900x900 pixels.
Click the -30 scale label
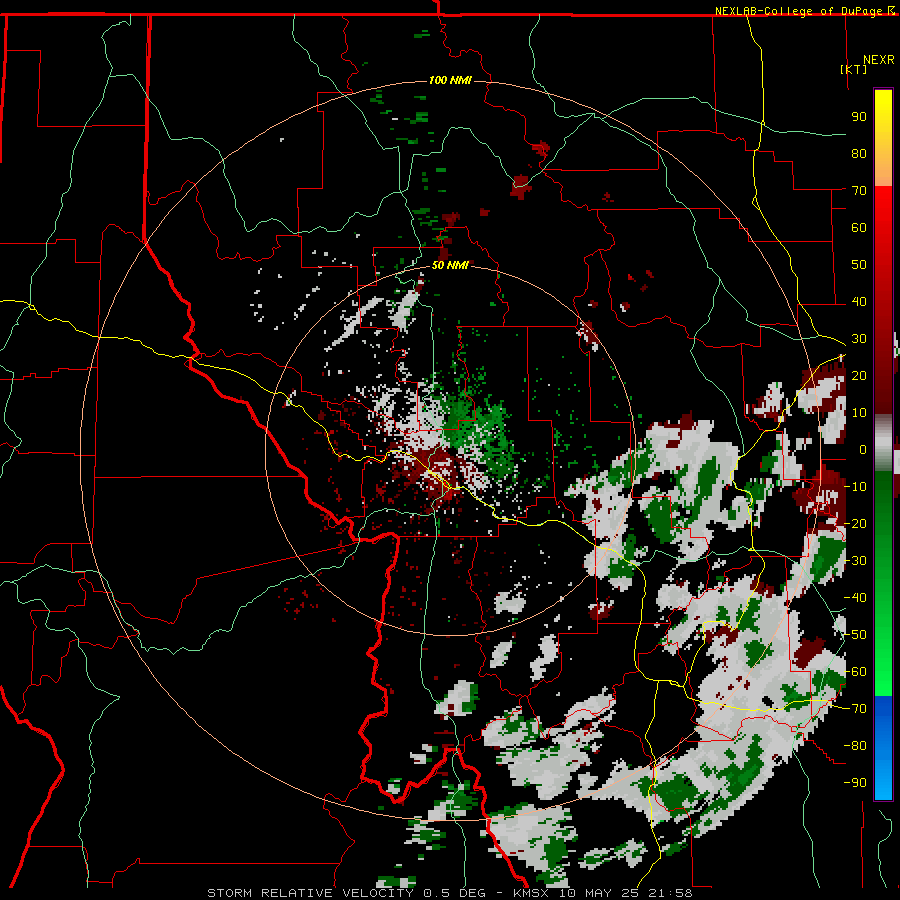click(x=855, y=561)
